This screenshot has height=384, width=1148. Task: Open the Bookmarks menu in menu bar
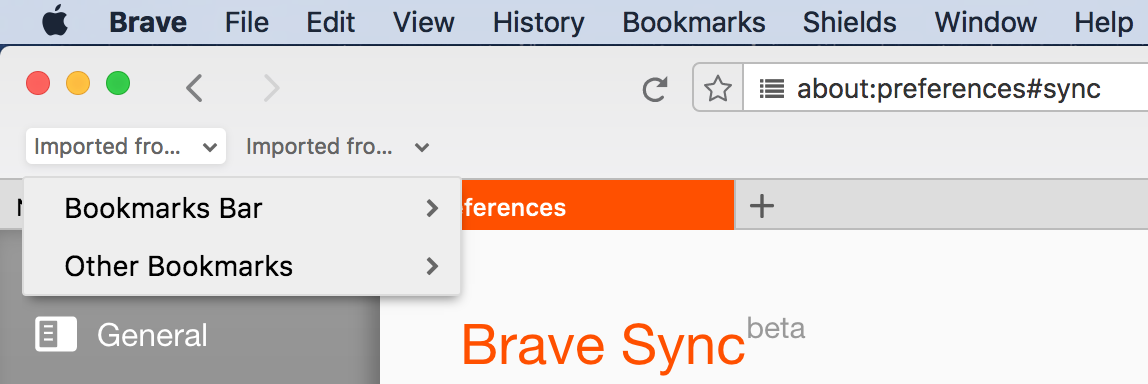(693, 23)
